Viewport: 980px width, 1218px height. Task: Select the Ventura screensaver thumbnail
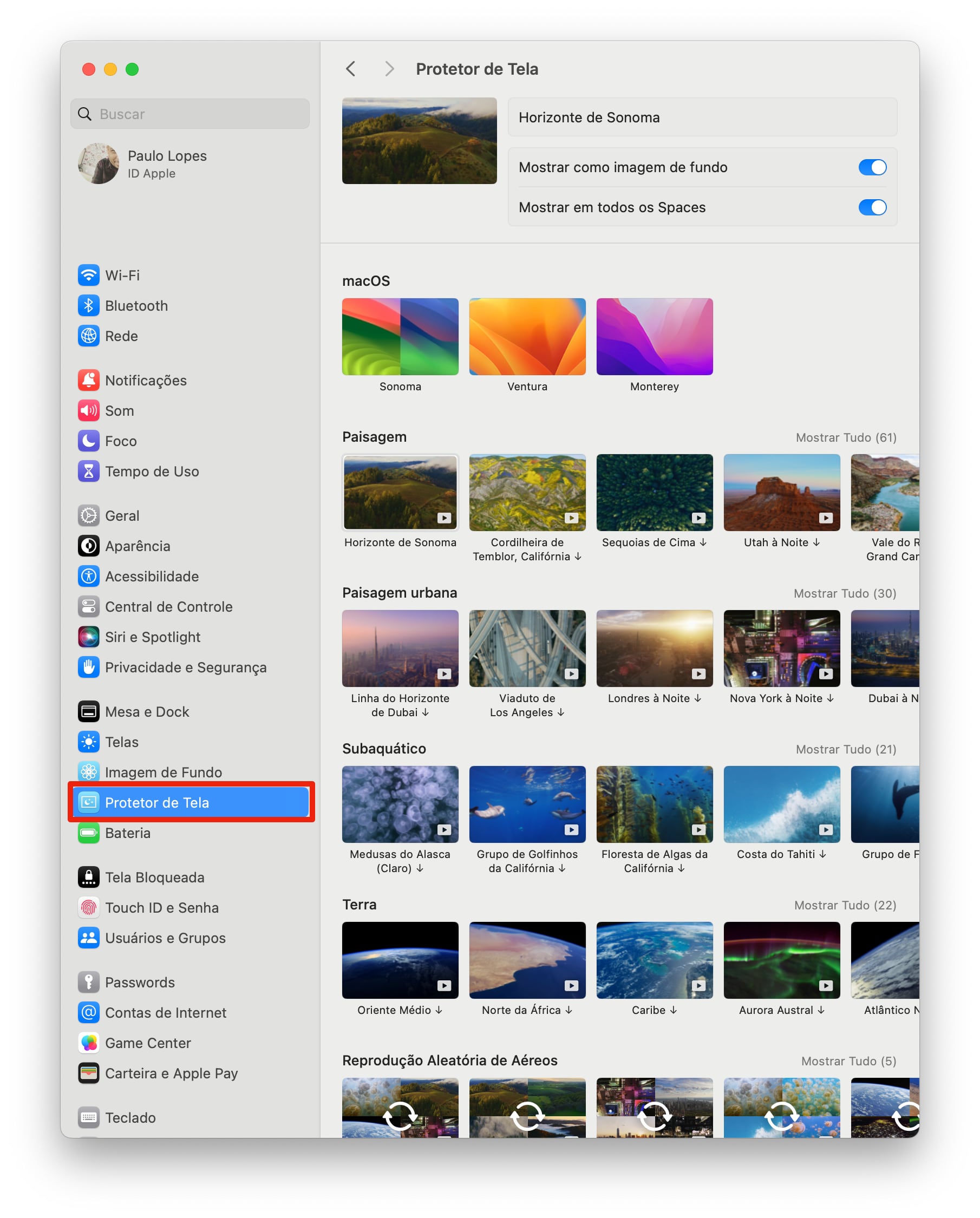coord(527,337)
